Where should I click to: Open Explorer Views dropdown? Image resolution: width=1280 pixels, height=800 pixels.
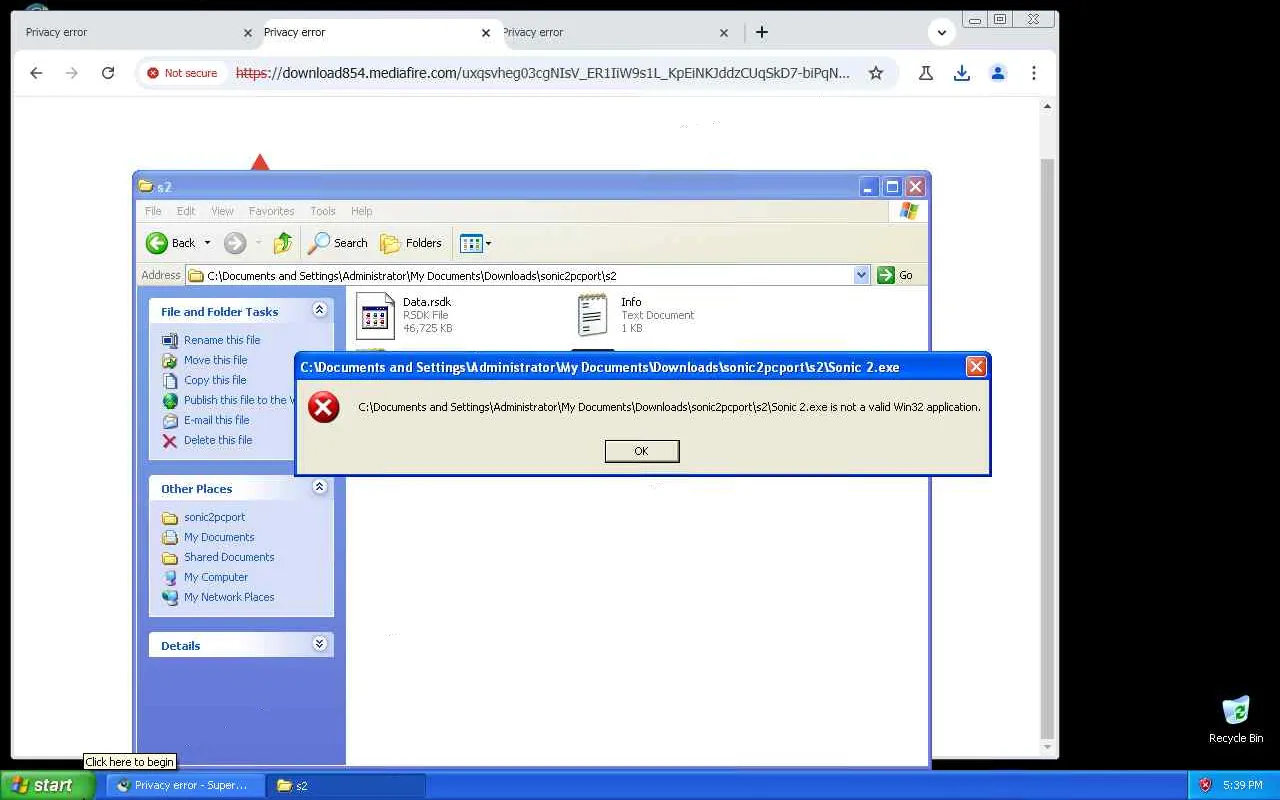[475, 243]
